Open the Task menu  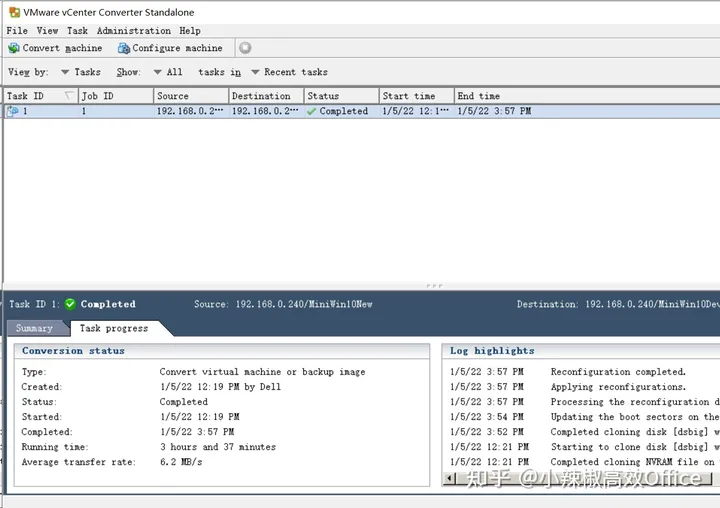(77, 31)
